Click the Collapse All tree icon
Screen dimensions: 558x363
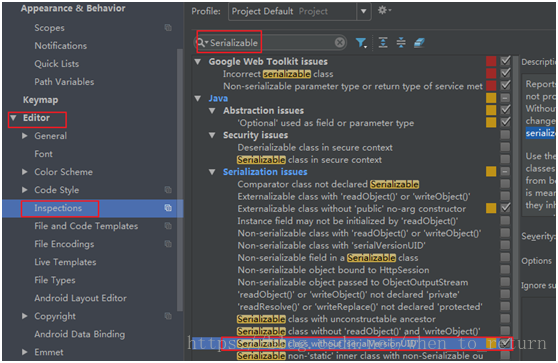pyautogui.click(x=401, y=43)
